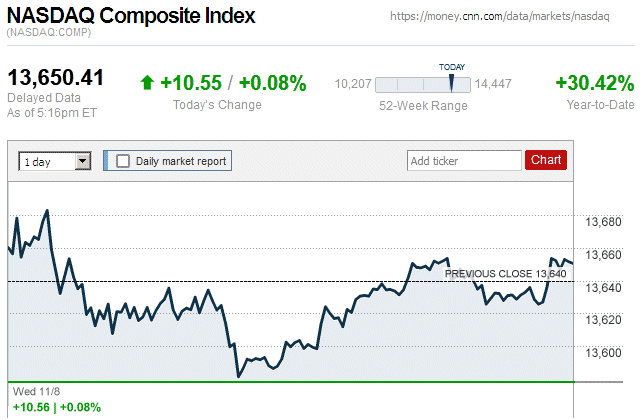Viewport: 640px width, 420px height.
Task: Click the NASDAQ Composite Index title
Action: pyautogui.click(x=131, y=16)
